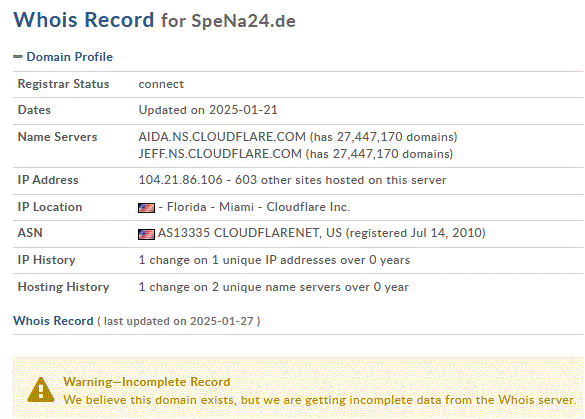Open the IP History change details
Image resolution: width=585 pixels, height=419 pixels.
[274, 260]
